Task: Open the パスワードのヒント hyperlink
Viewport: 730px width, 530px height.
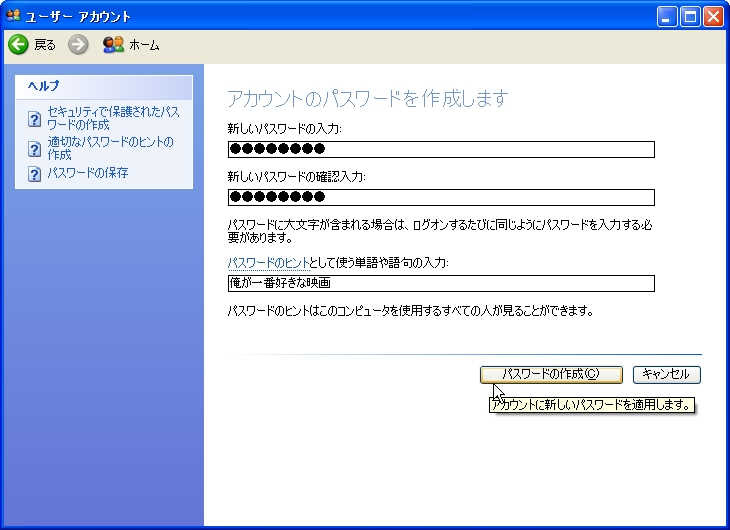Action: click(268, 263)
